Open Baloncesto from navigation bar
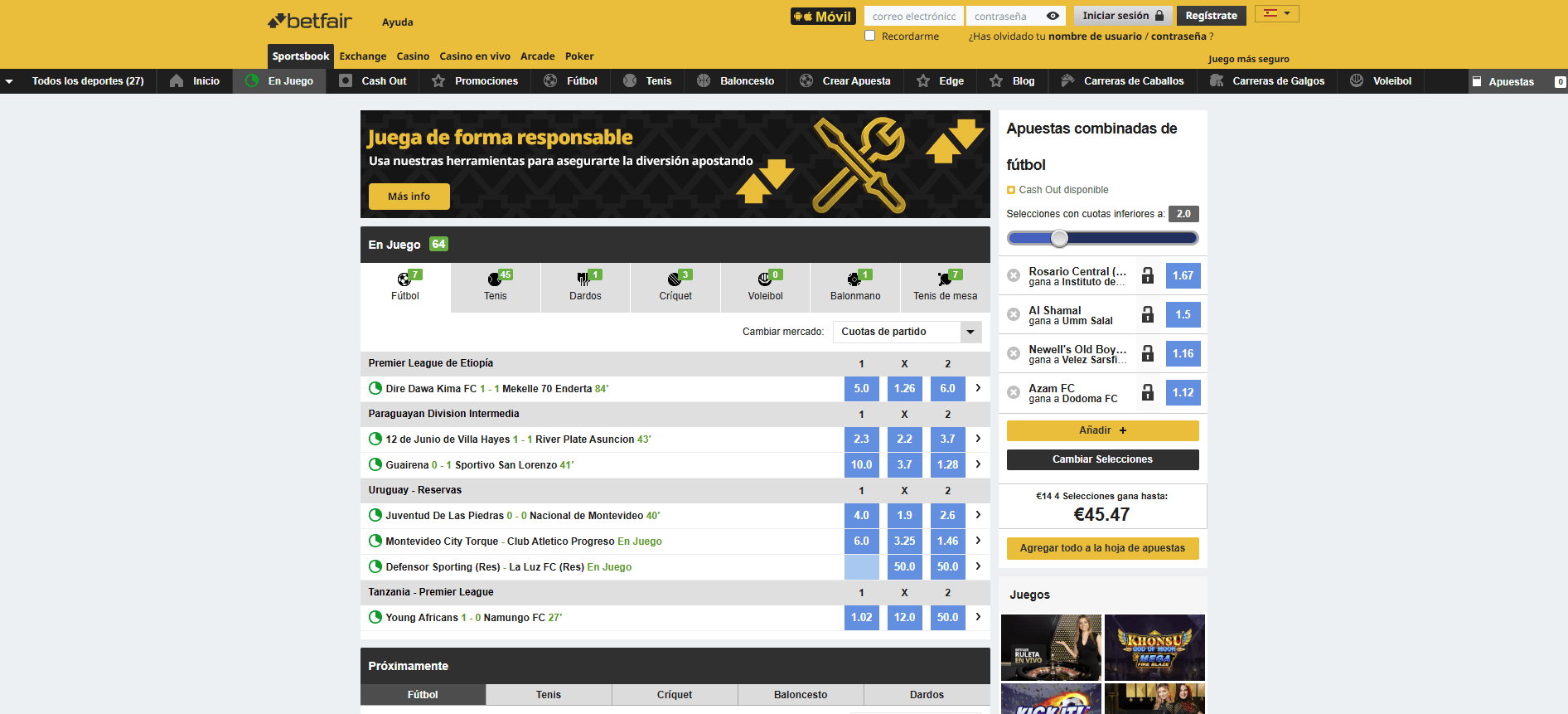Image resolution: width=1568 pixels, height=714 pixels. click(x=736, y=81)
